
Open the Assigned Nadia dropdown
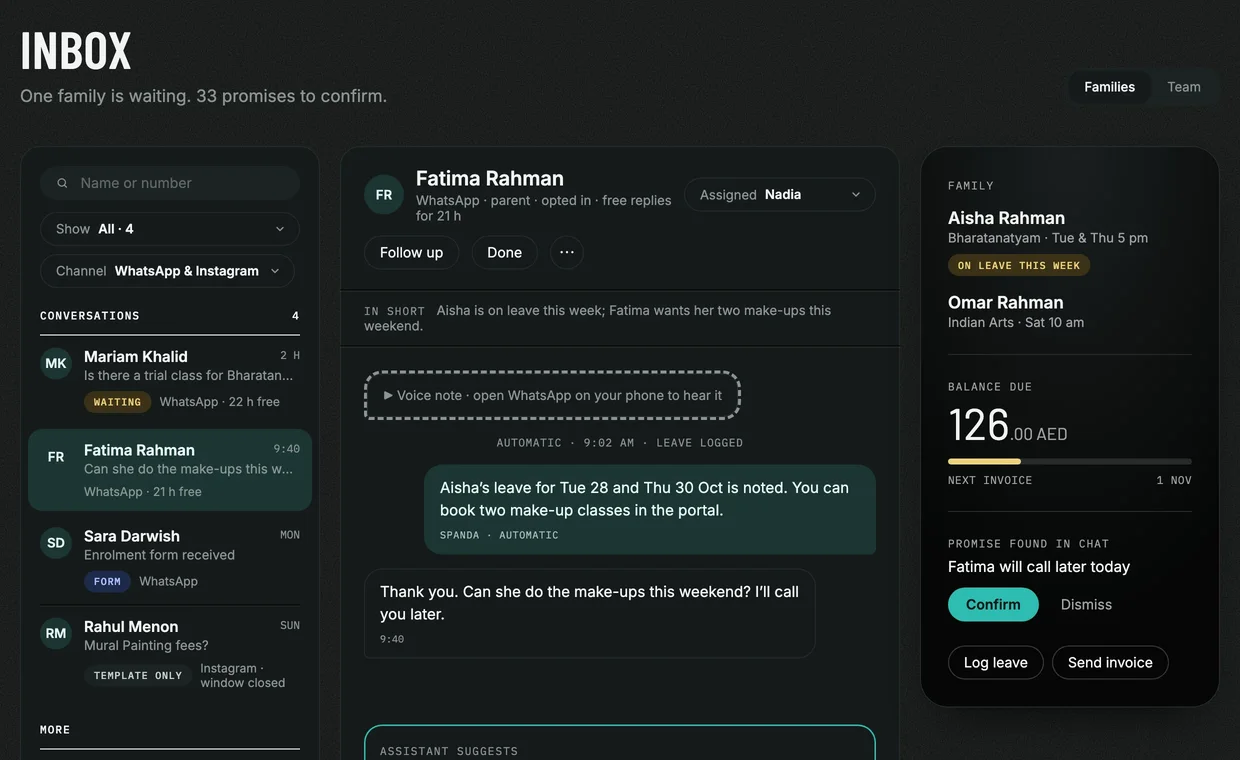coord(780,195)
